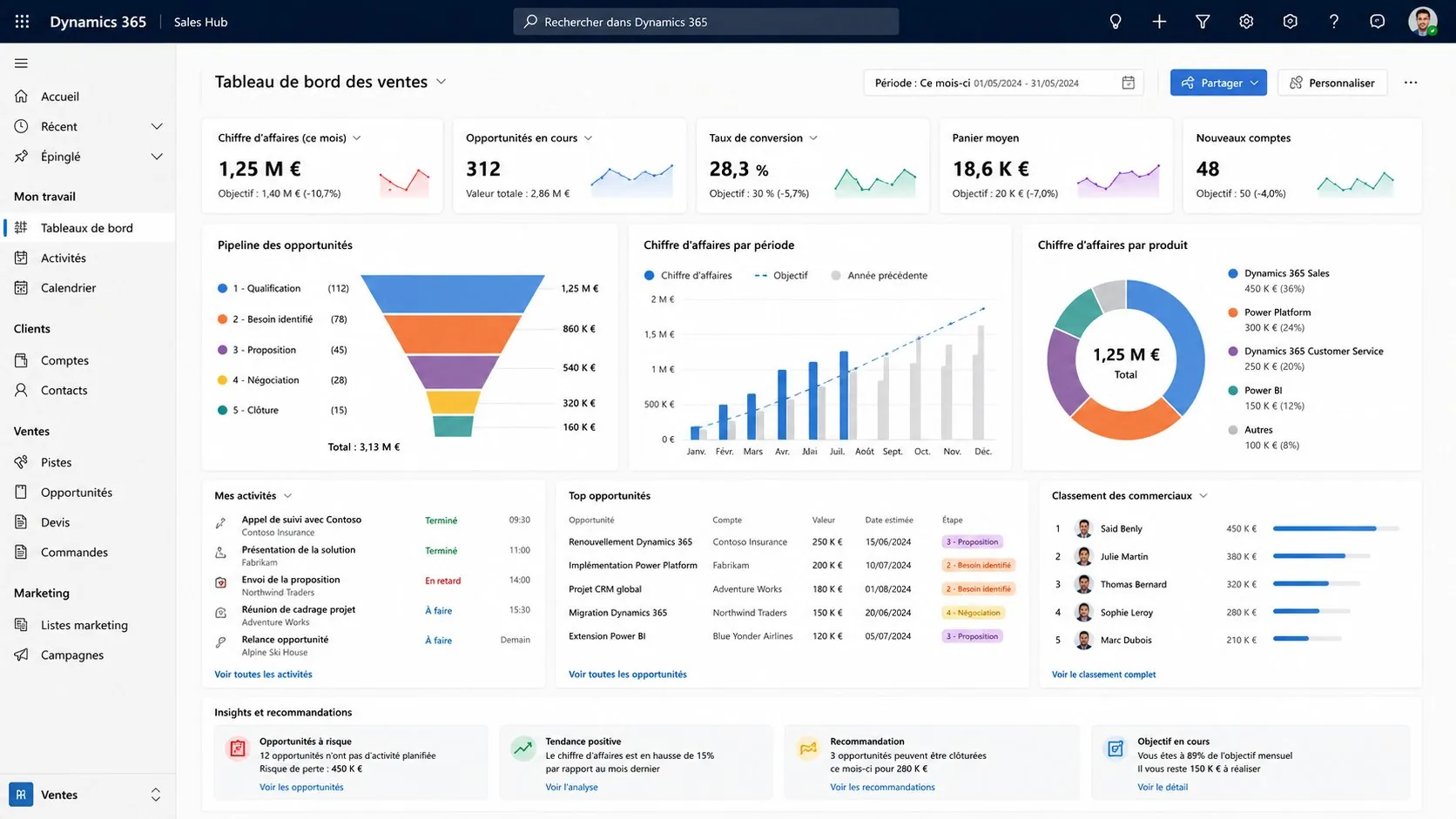This screenshot has width=1456, height=819.
Task: Open the Tableau de bord des ventes dropdown
Action: (x=442, y=82)
